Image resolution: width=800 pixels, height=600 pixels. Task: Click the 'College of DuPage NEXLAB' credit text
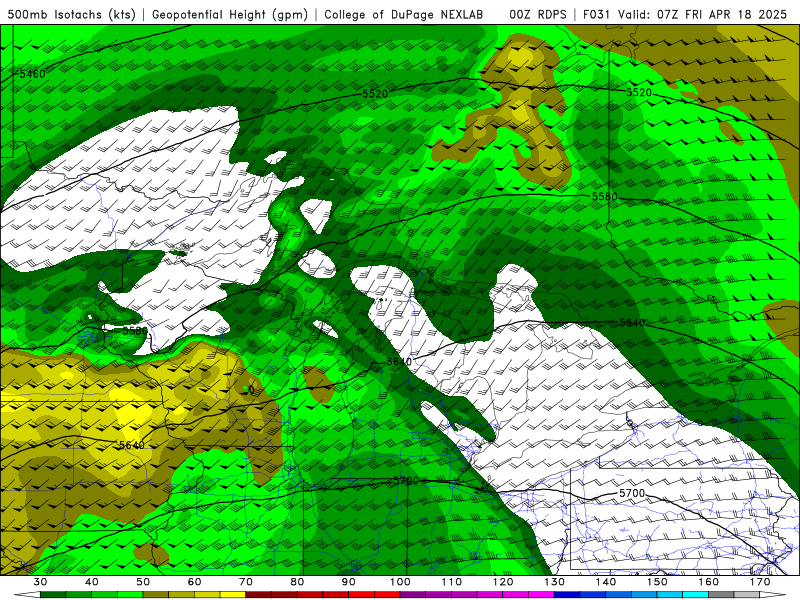pyautogui.click(x=404, y=14)
